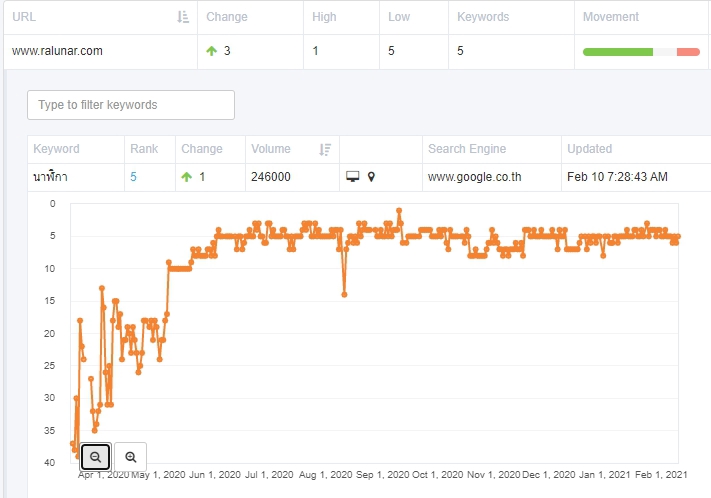Click the desktop monitor device icon

click(352, 177)
